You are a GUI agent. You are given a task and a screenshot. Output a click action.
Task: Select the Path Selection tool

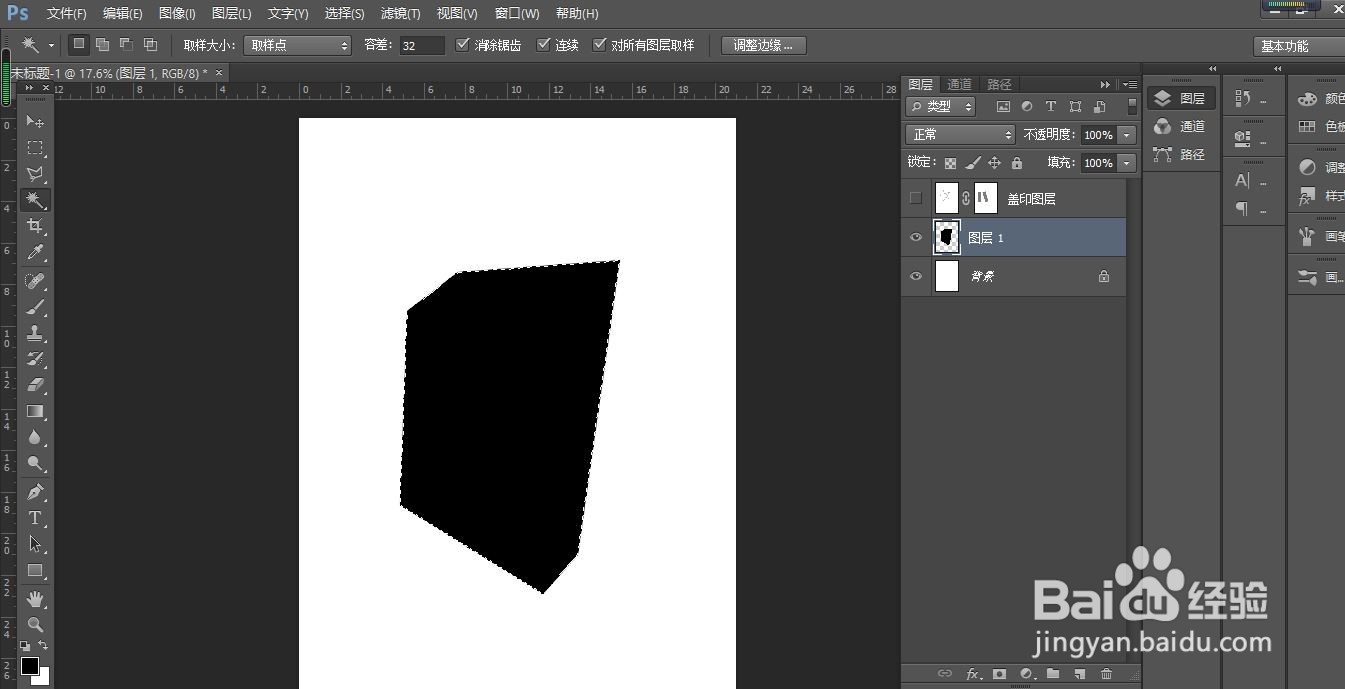[35, 544]
